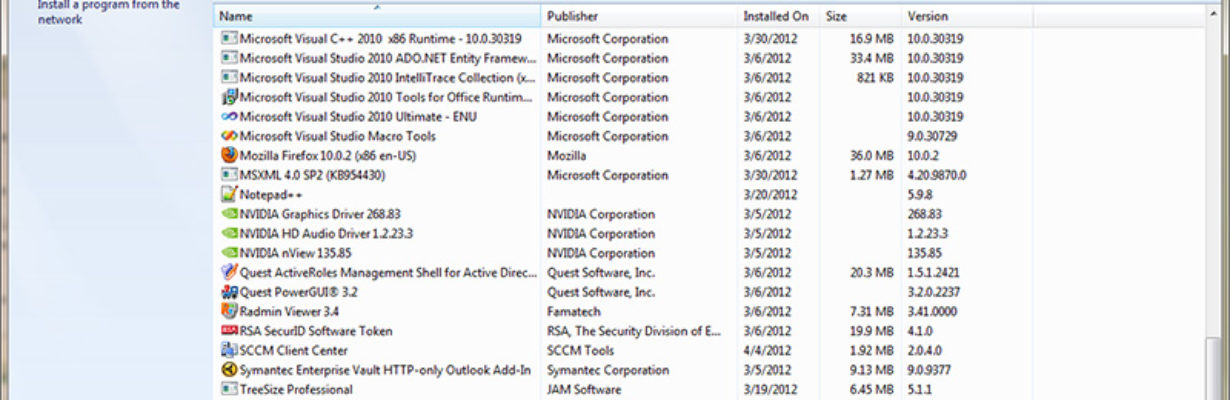Screen dimensions: 1230x400
Task: Click the 'SCCM Tools' publisher cell
Action: 580,351
